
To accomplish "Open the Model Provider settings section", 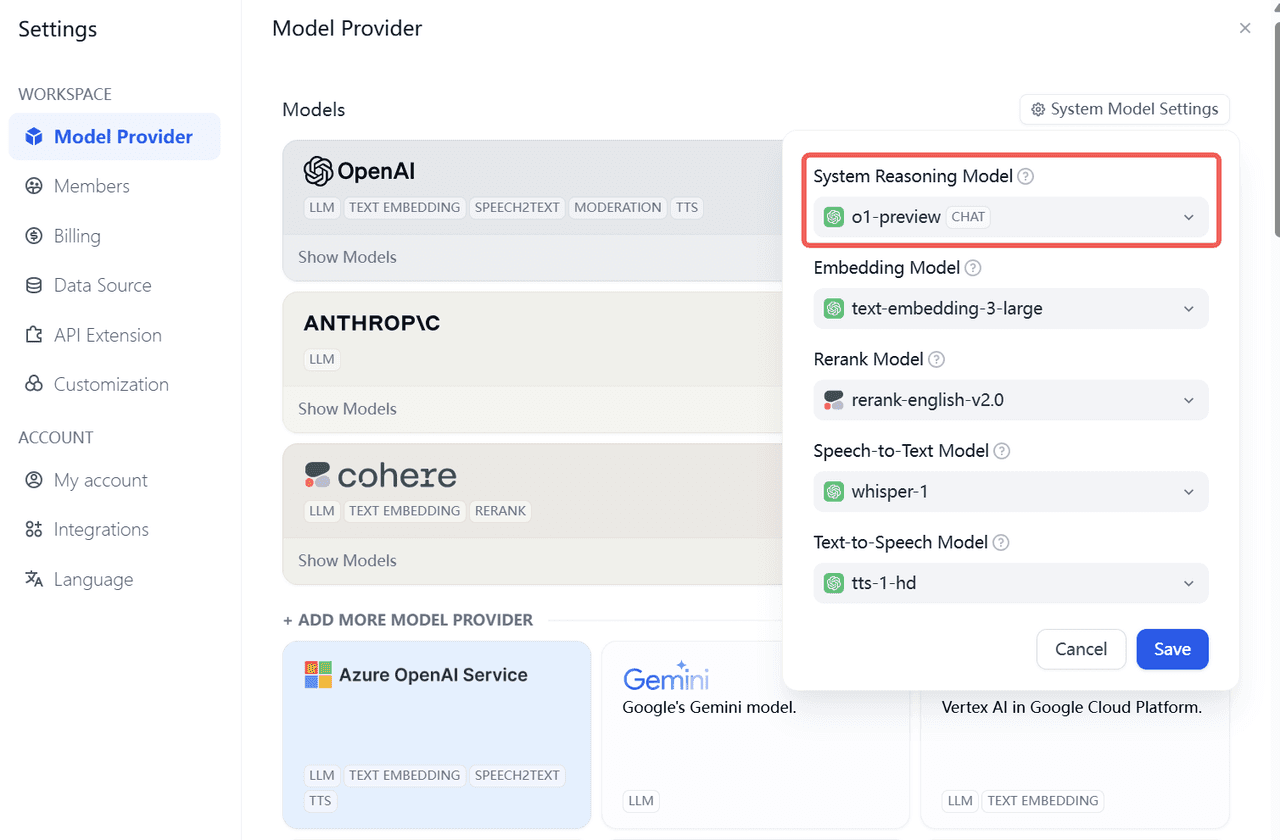I will tap(114, 136).
